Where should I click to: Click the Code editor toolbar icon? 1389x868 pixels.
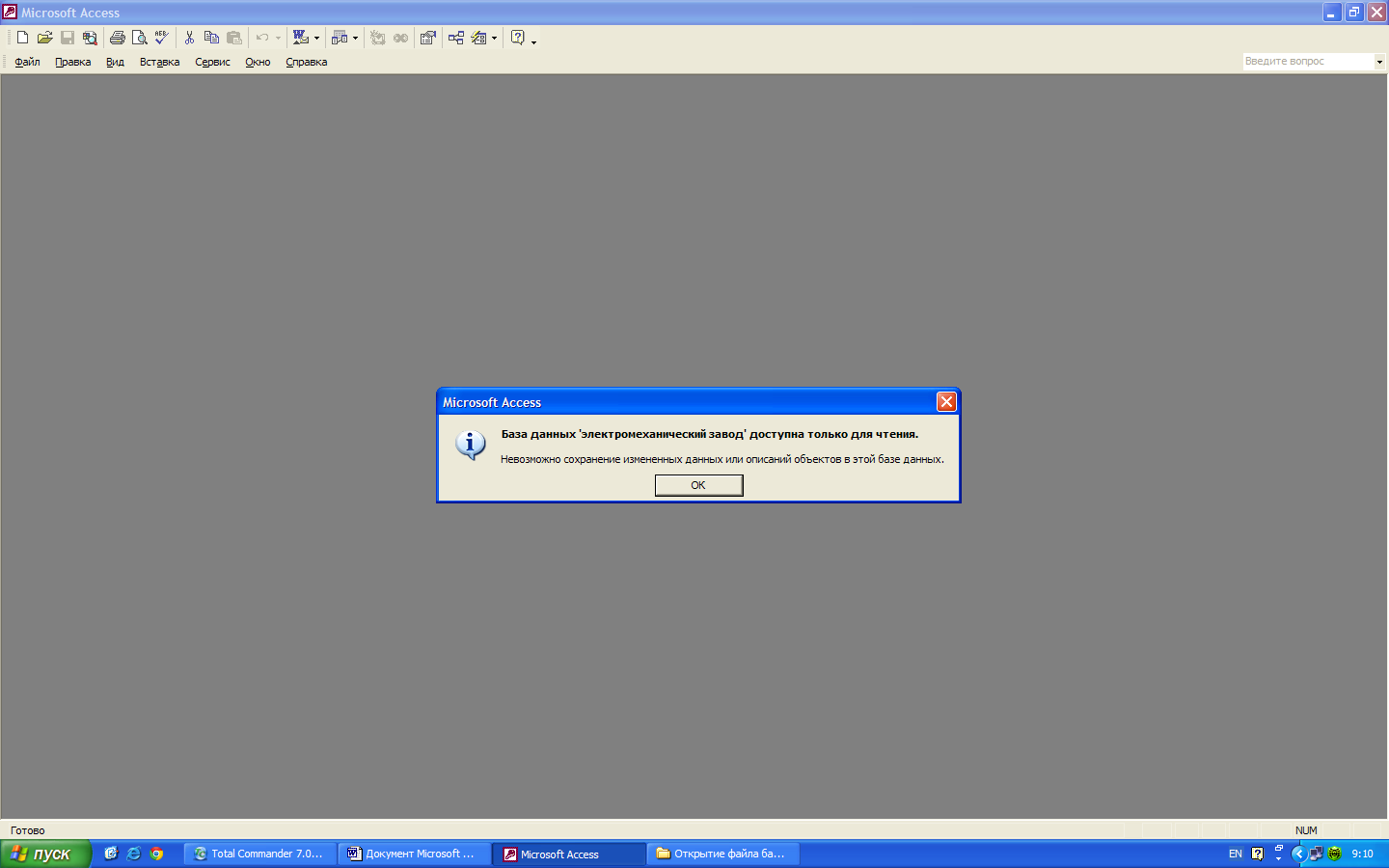point(378,38)
